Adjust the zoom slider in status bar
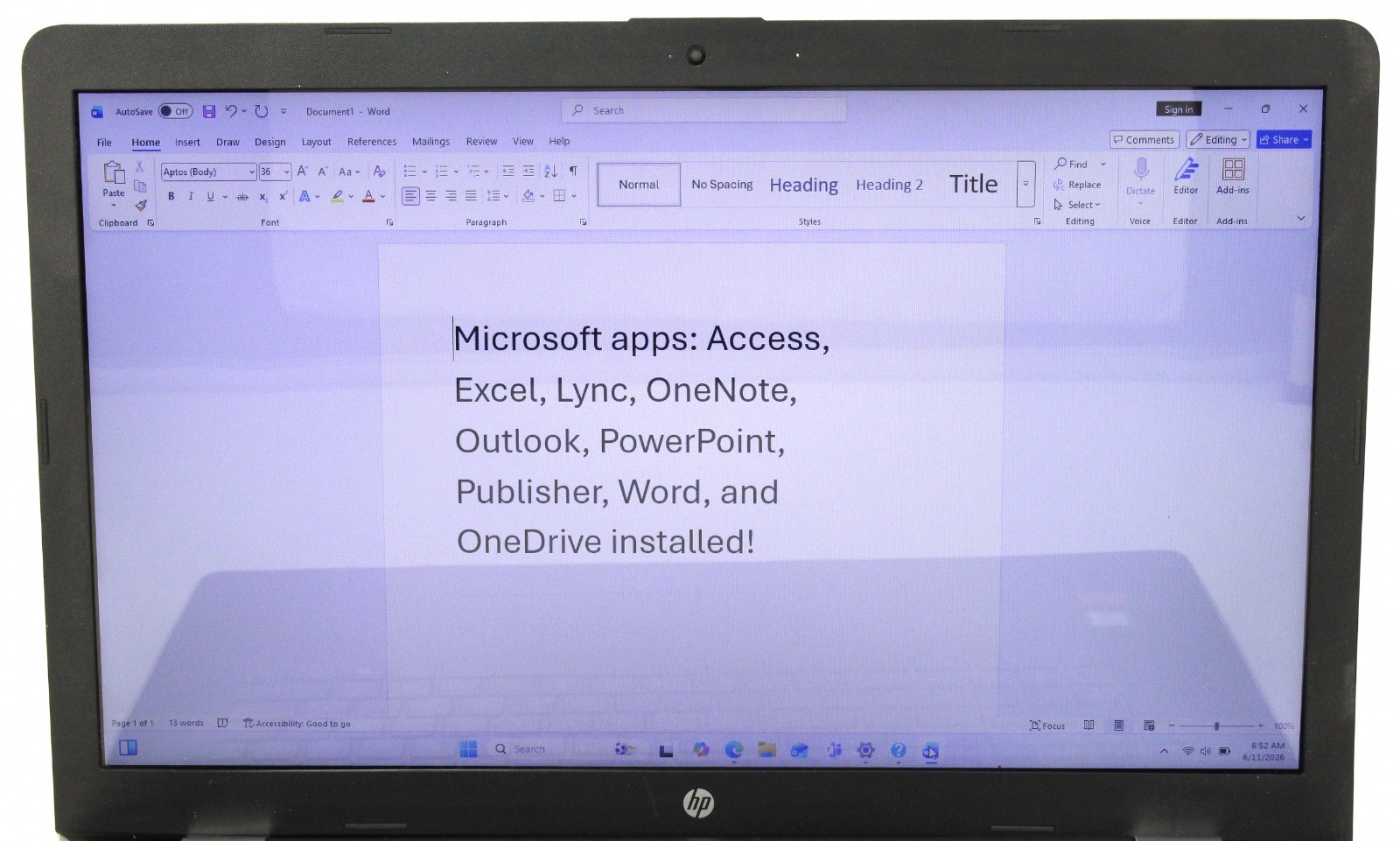Screen dimensions: 1400x841 1216,725
